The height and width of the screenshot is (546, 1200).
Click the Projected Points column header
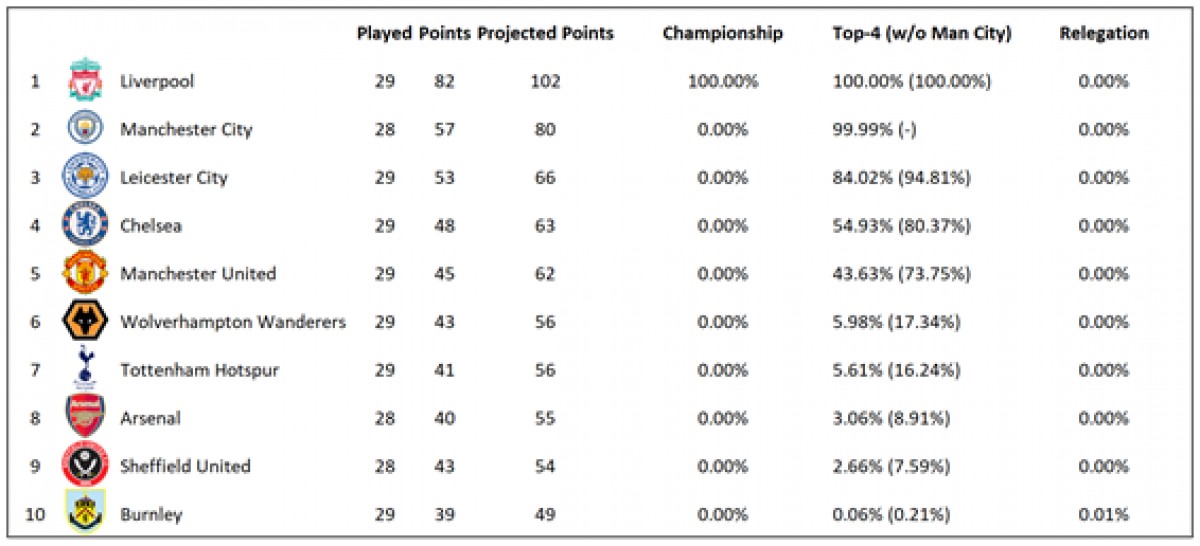point(545,33)
